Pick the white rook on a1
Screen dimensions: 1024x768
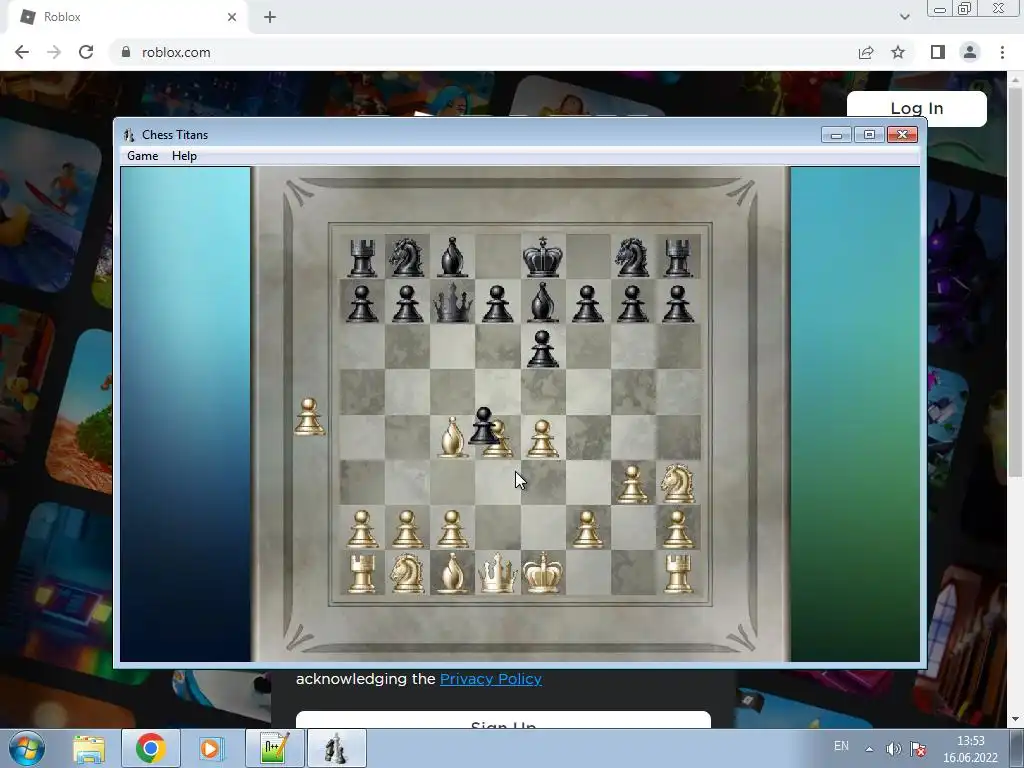click(362, 574)
